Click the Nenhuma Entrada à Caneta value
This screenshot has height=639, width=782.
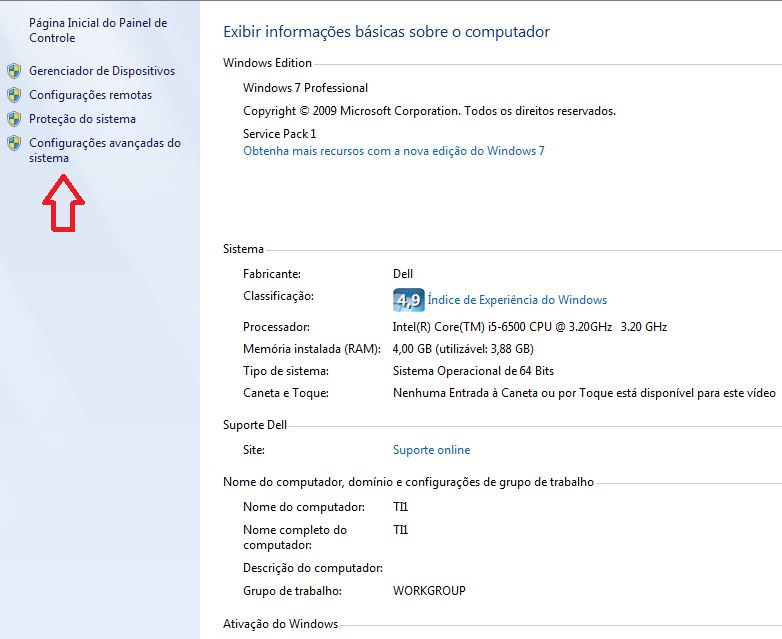584,393
